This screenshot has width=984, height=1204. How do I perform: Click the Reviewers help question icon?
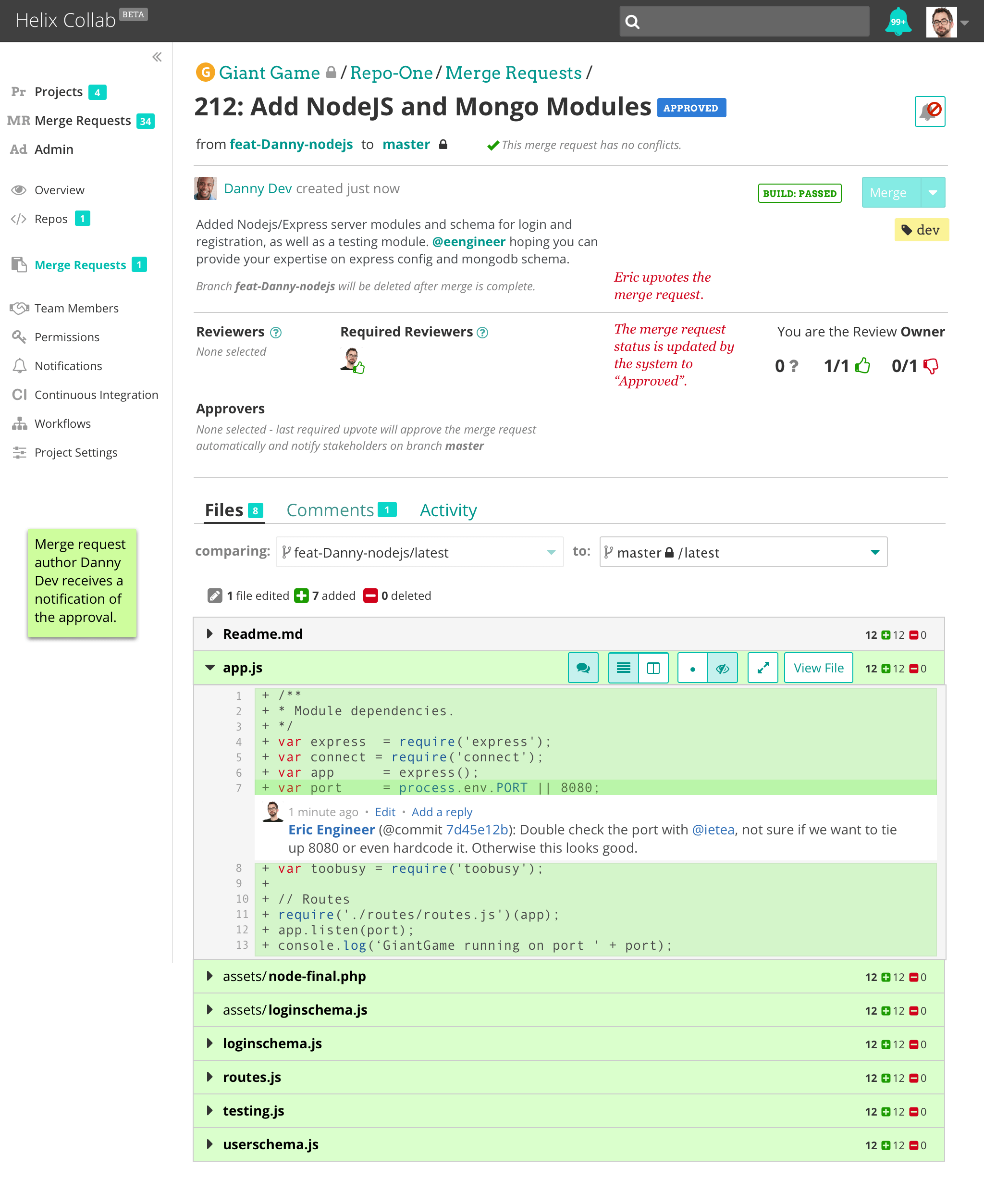[276, 332]
